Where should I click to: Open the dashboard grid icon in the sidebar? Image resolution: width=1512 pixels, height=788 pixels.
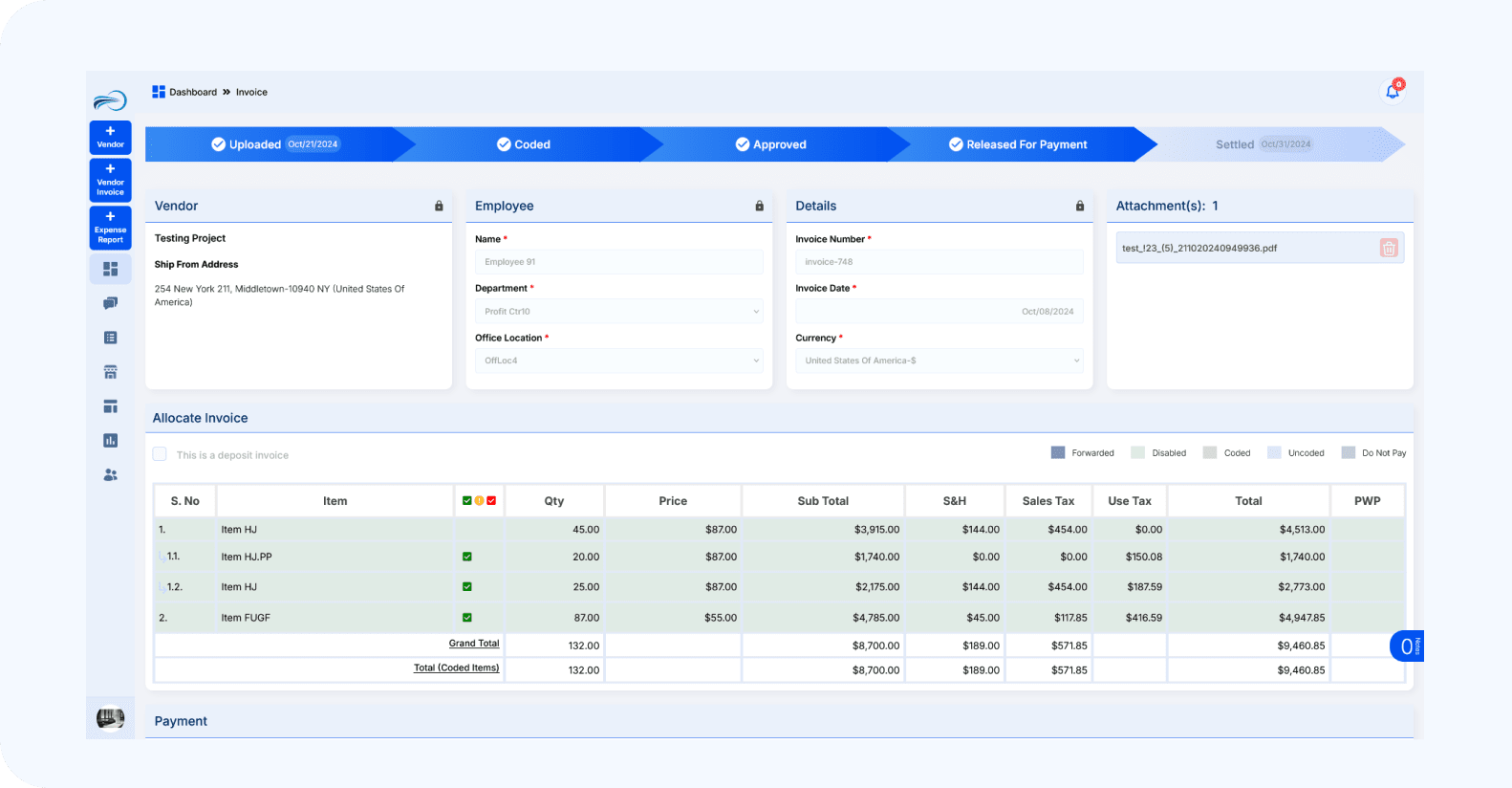111,269
